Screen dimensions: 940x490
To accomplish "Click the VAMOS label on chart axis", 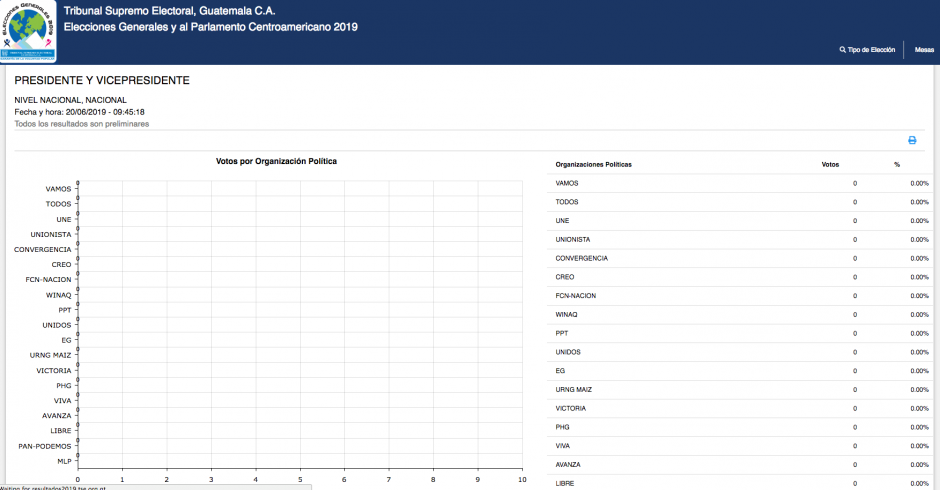I will pos(58,188).
